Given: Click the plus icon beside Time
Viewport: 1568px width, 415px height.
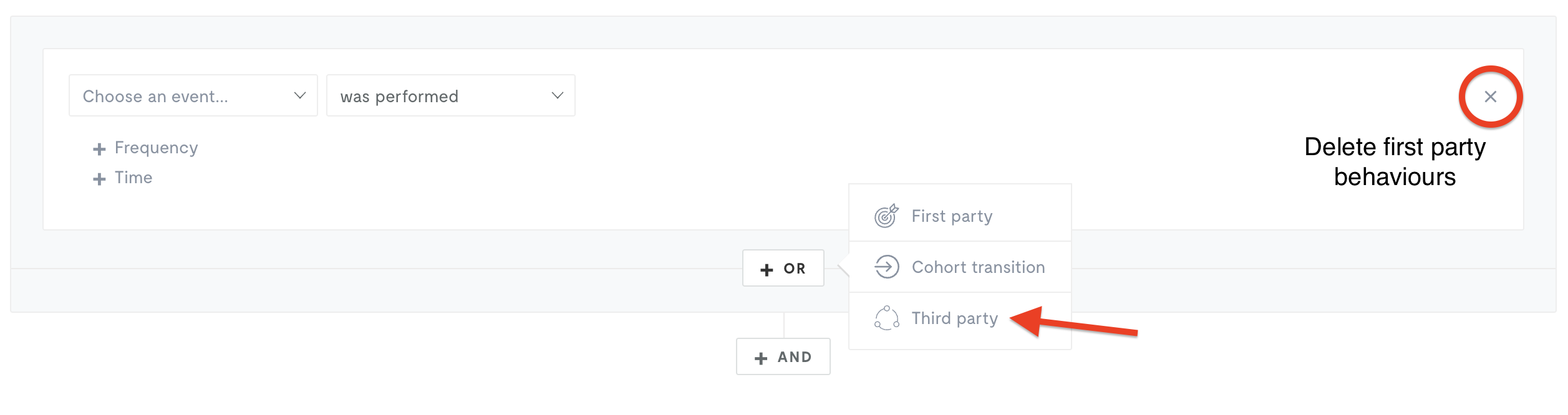Looking at the screenshot, I should (99, 179).
